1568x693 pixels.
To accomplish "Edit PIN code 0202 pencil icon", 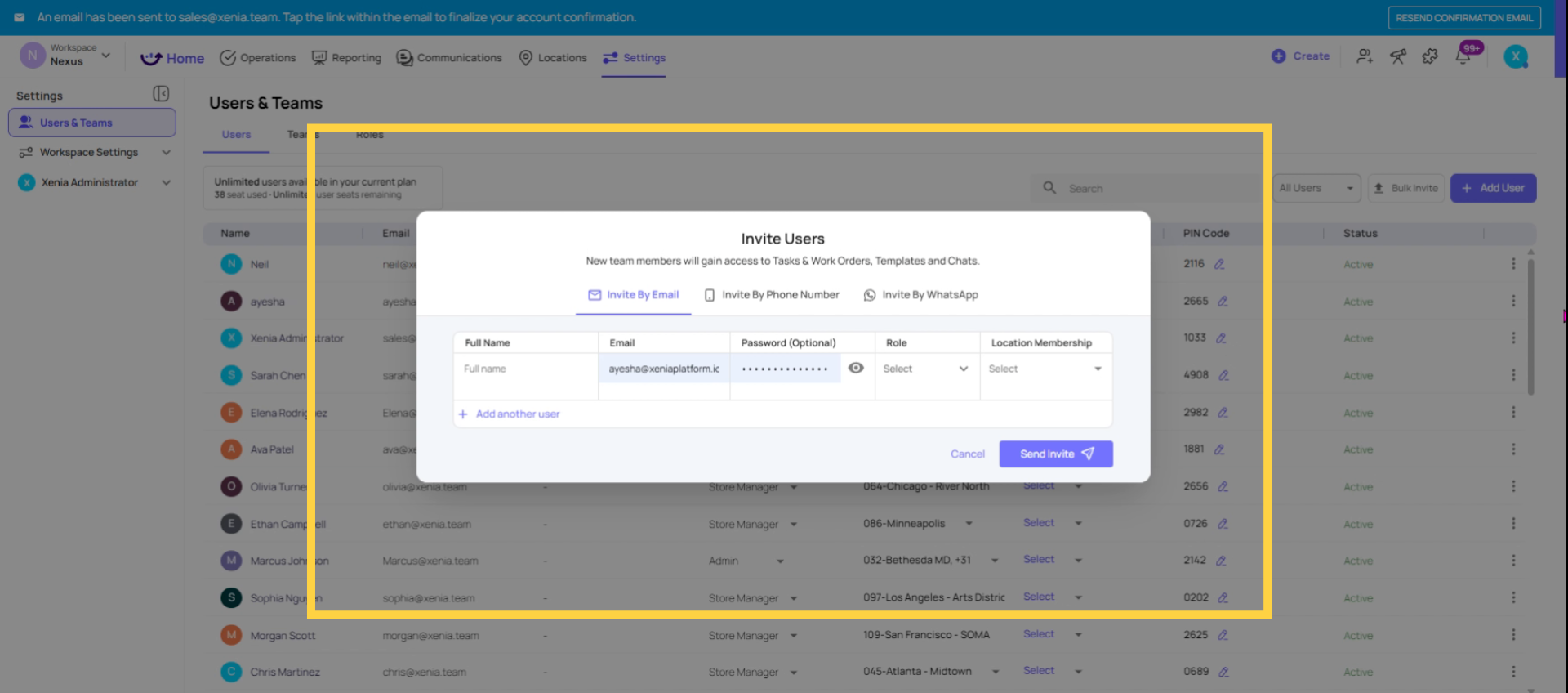I will coord(1223,598).
